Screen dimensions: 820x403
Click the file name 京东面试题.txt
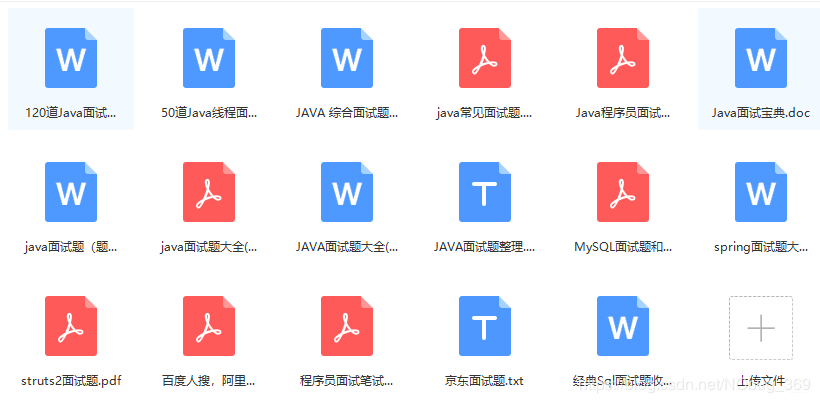(x=485, y=381)
